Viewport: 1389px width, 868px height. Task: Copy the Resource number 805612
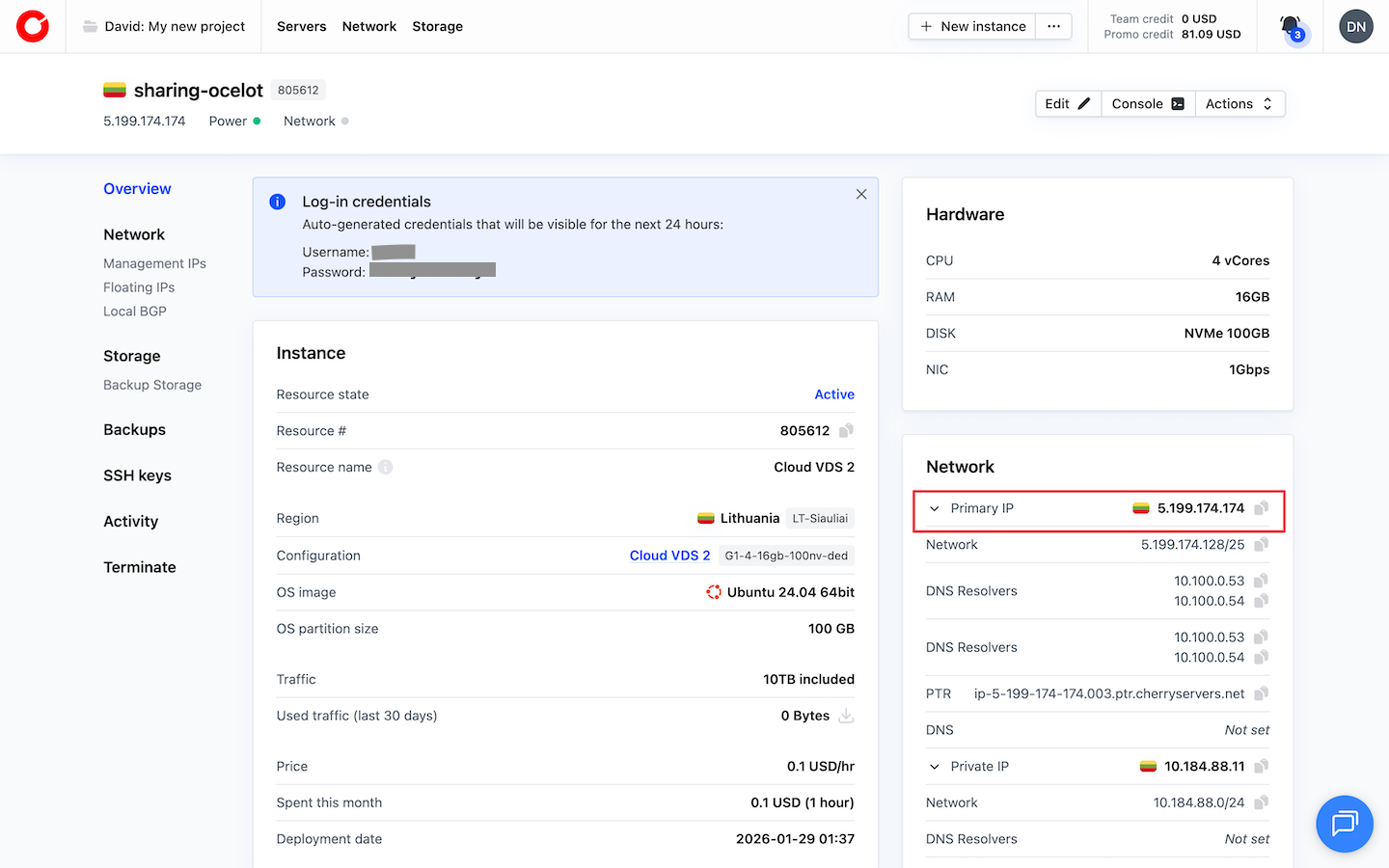[x=846, y=431]
